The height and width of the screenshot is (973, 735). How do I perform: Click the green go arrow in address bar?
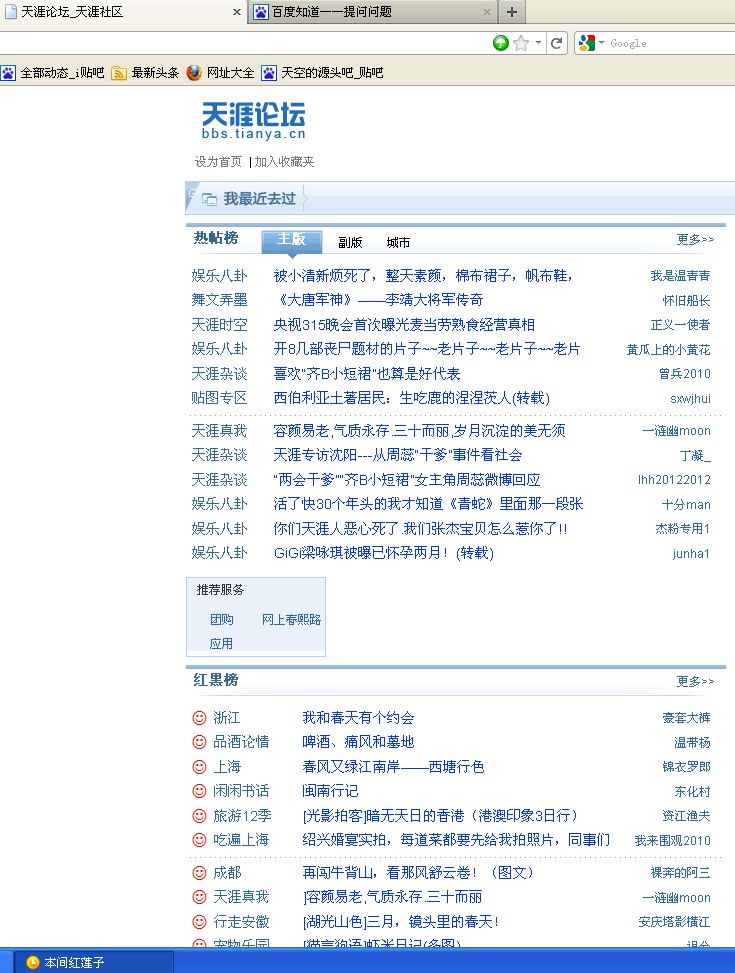coord(501,43)
